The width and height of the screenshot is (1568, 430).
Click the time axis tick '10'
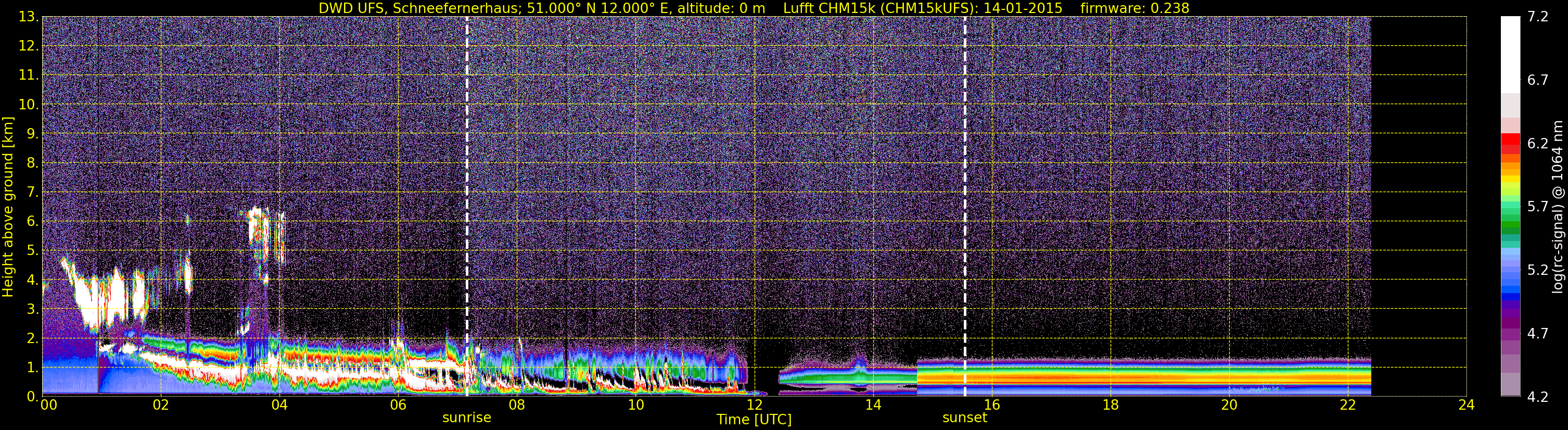pyautogui.click(x=635, y=406)
